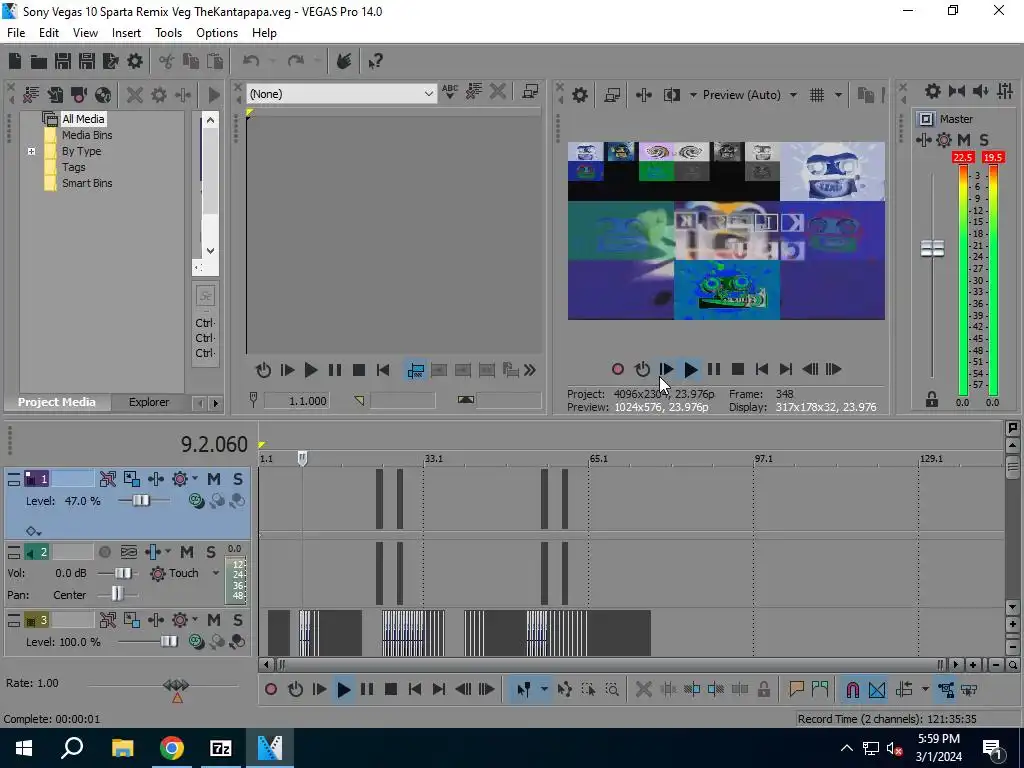Screen dimensions: 1024x768
Task: Solo audio track 2
Action: [211, 552]
